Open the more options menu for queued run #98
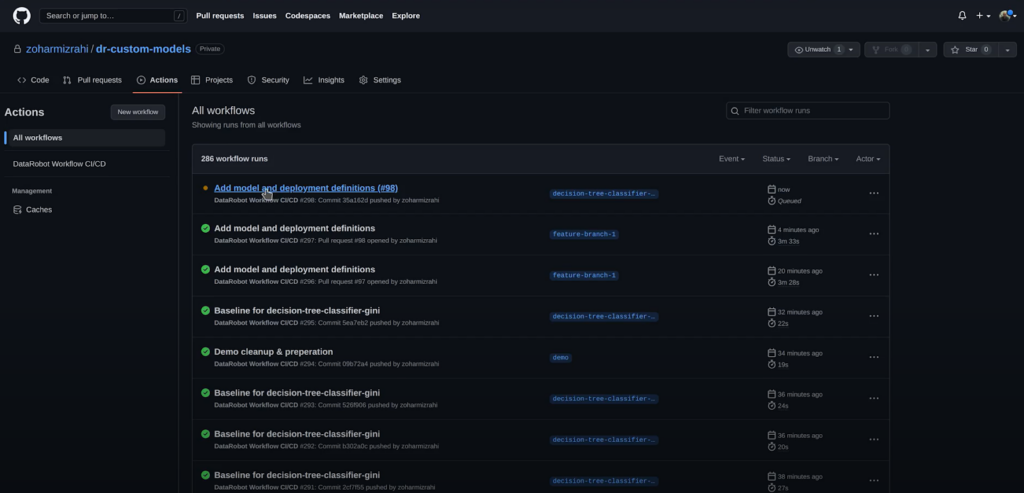The image size is (1024, 493). pyautogui.click(x=874, y=193)
